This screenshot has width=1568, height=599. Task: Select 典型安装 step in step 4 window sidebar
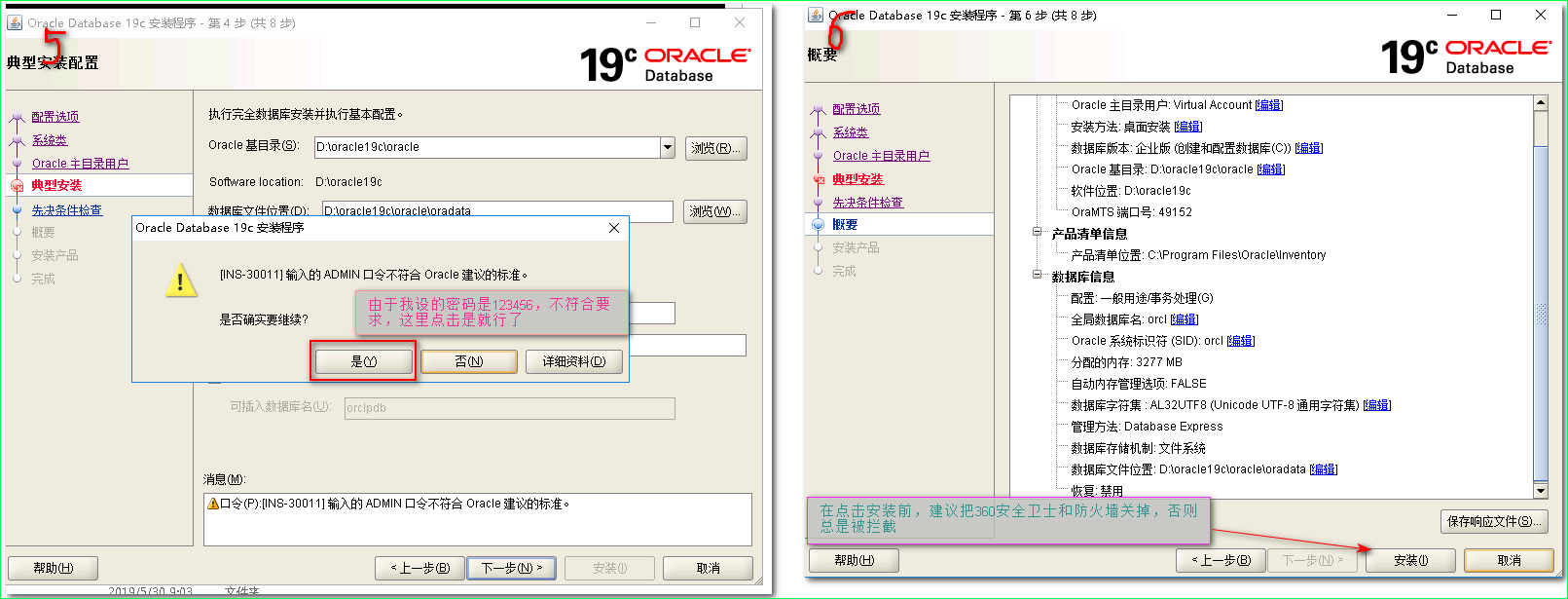(56, 185)
